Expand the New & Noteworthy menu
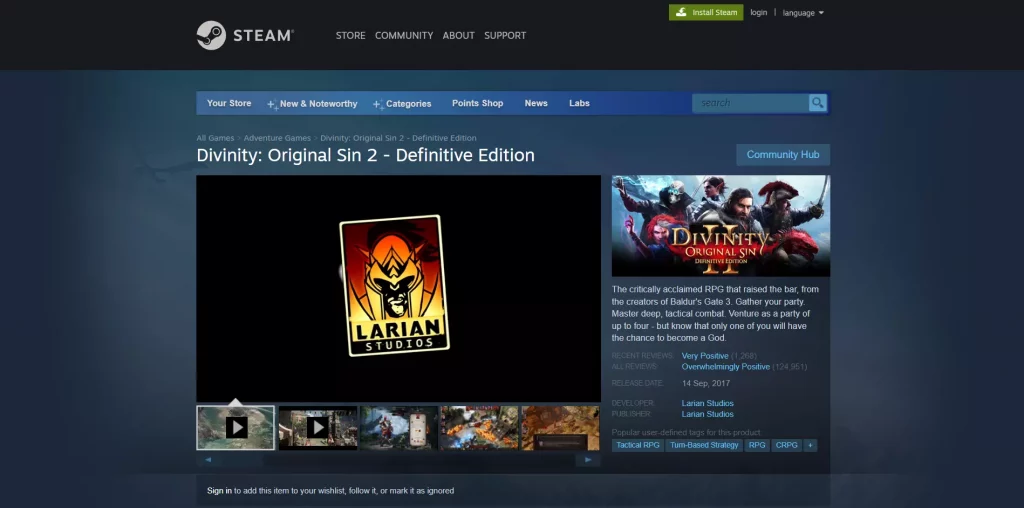1024x508 pixels. (x=312, y=103)
